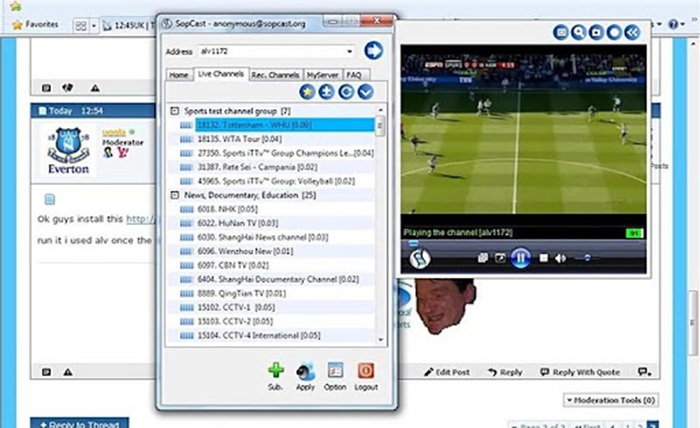Click the browser help question mark icon
The height and width of the screenshot is (428, 700).
pos(673,24)
